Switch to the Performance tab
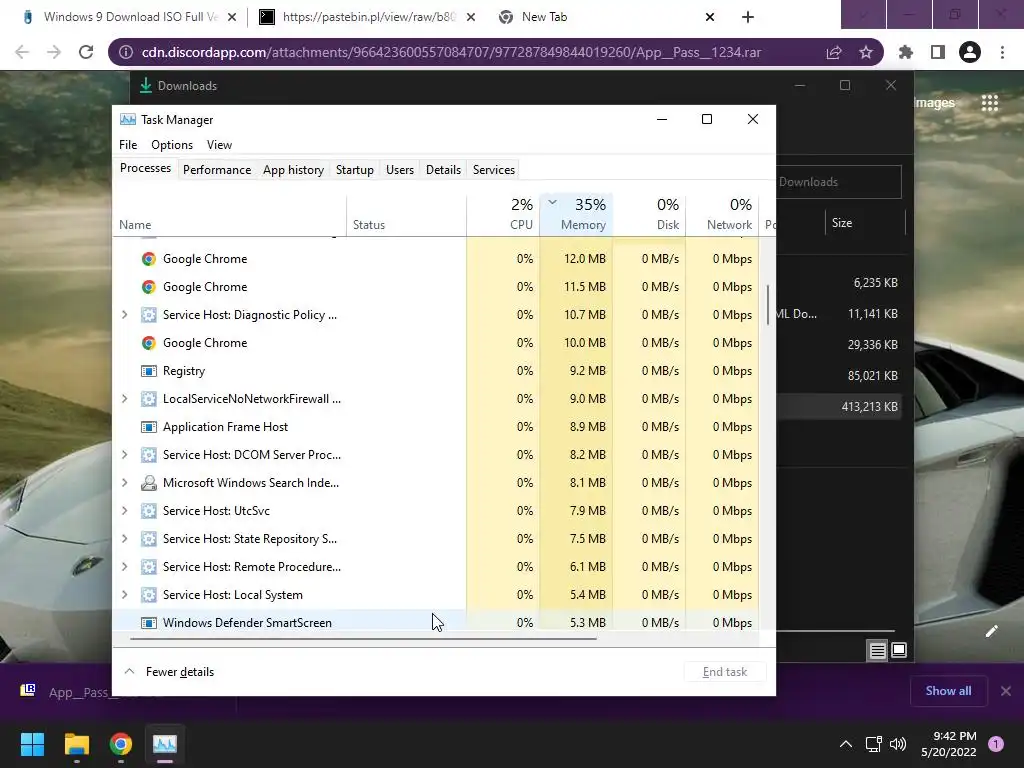The image size is (1024, 768). point(217,170)
